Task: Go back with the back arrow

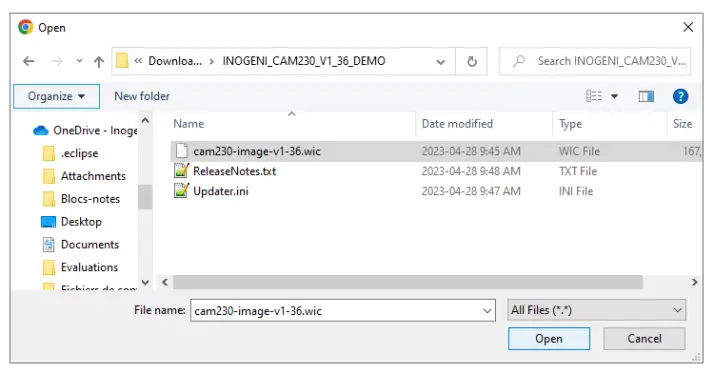Action: (x=29, y=61)
